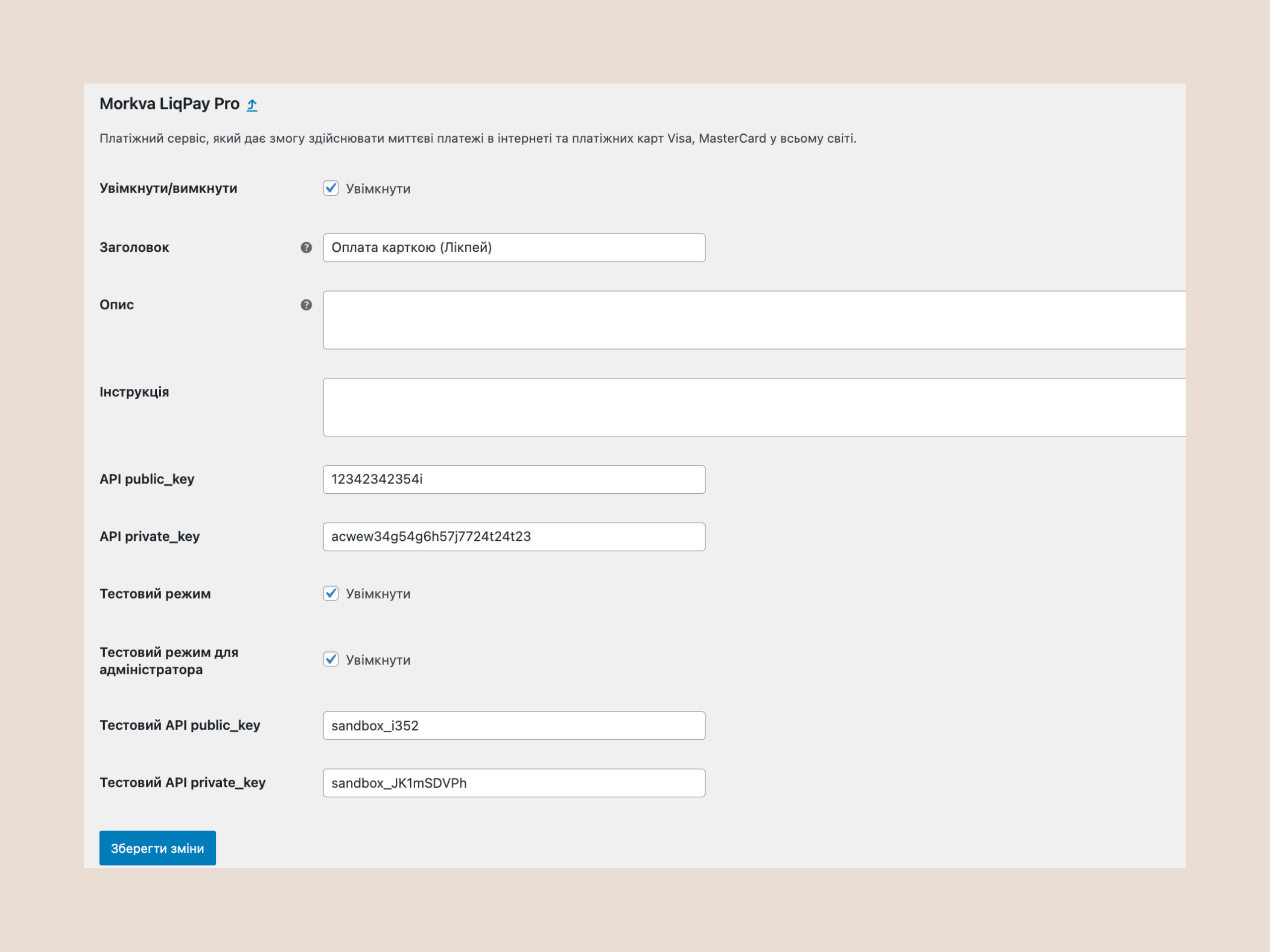The image size is (1270, 952).
Task: Focus the empty Інструкція text area
Action: click(753, 407)
